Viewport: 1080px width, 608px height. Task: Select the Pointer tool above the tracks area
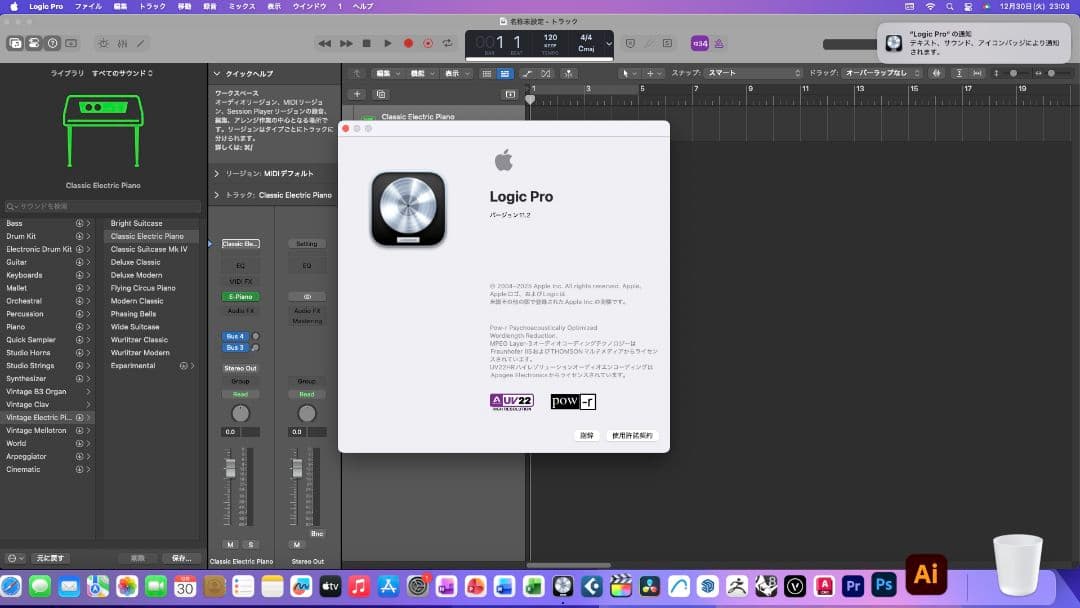(x=625, y=73)
